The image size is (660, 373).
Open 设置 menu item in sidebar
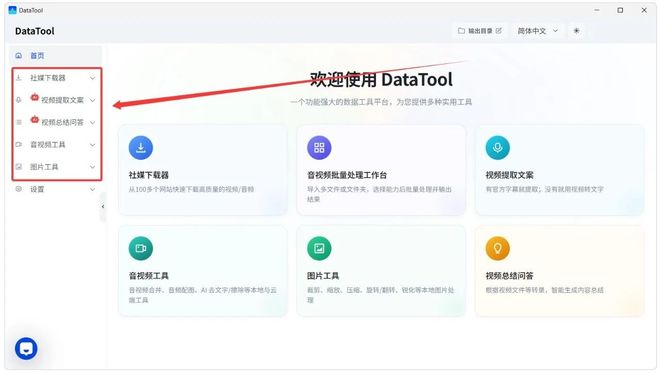point(56,189)
